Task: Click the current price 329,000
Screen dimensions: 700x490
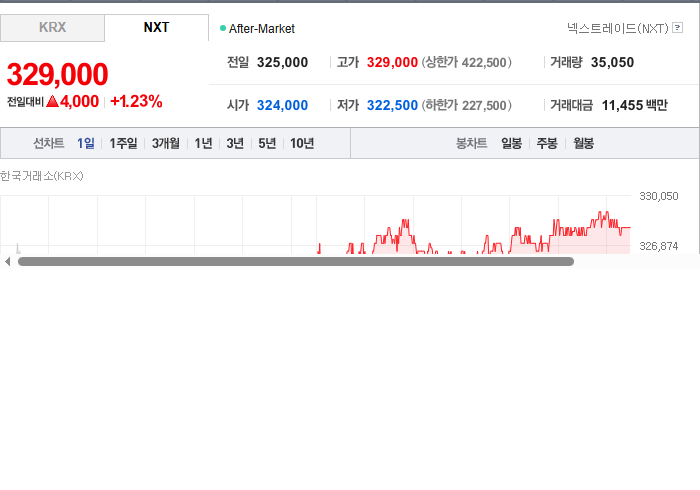Action: (x=58, y=74)
